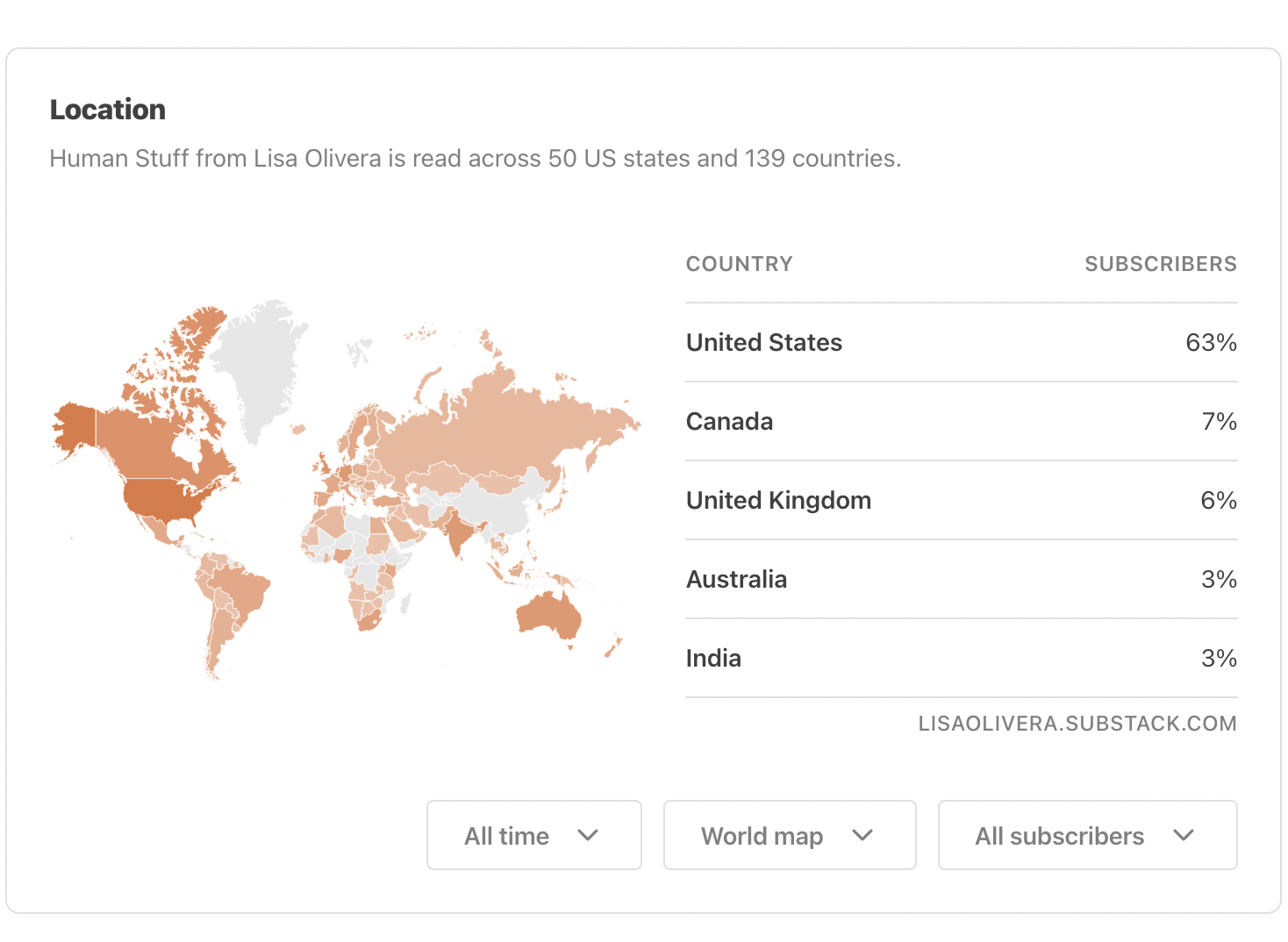This screenshot has height=942, width=1288.
Task: Click the LISAOLIVERA.SUBSTACK.COM link
Action: 1077,724
